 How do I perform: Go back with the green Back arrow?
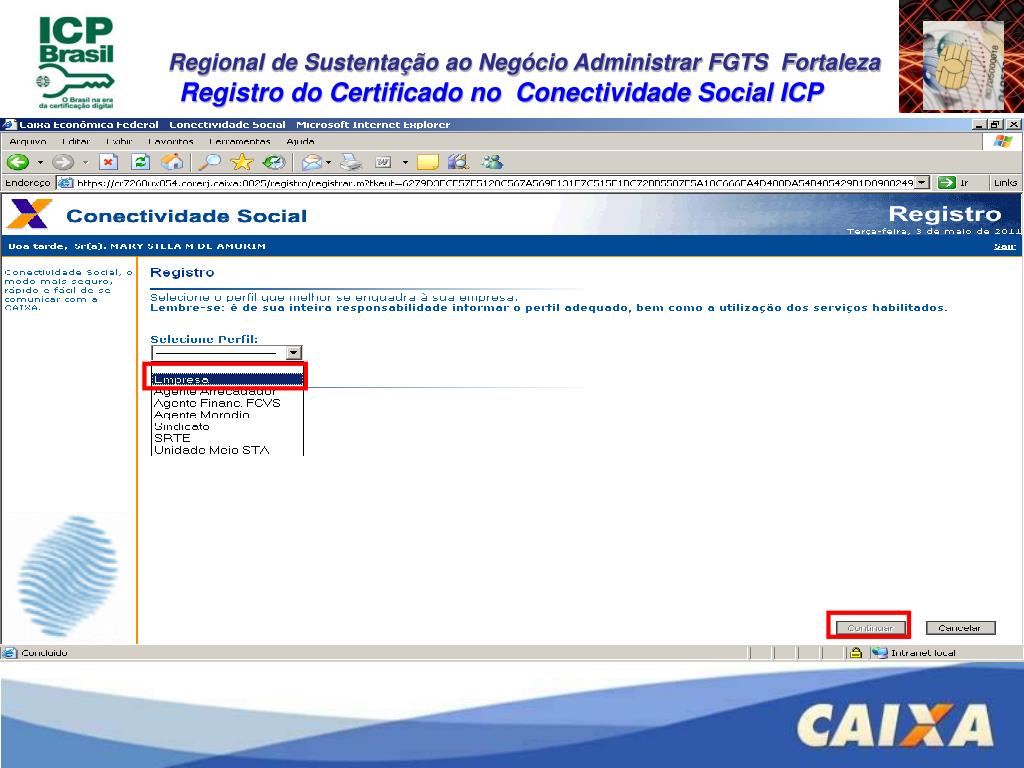pyautogui.click(x=18, y=162)
